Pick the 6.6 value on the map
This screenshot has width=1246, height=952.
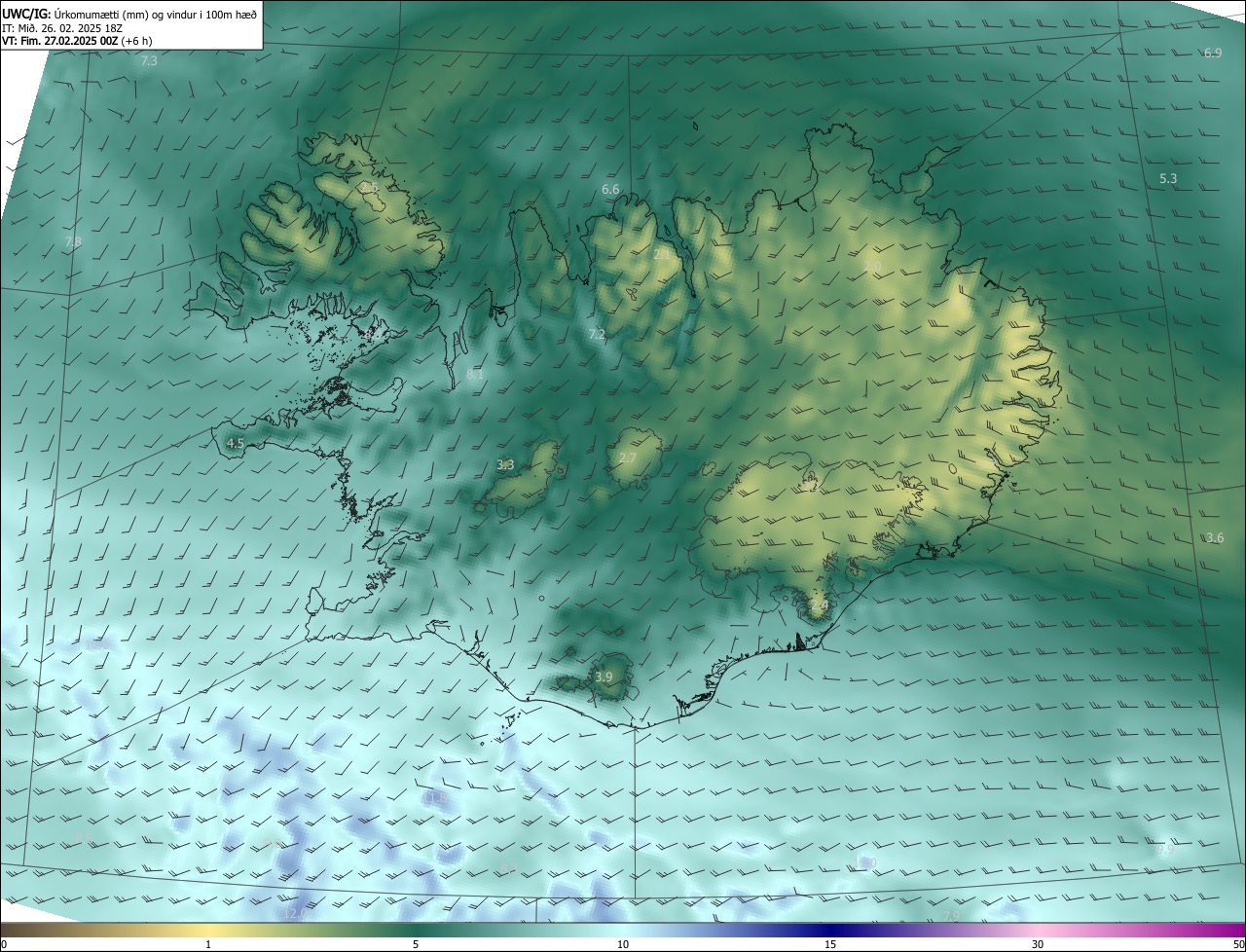[610, 190]
